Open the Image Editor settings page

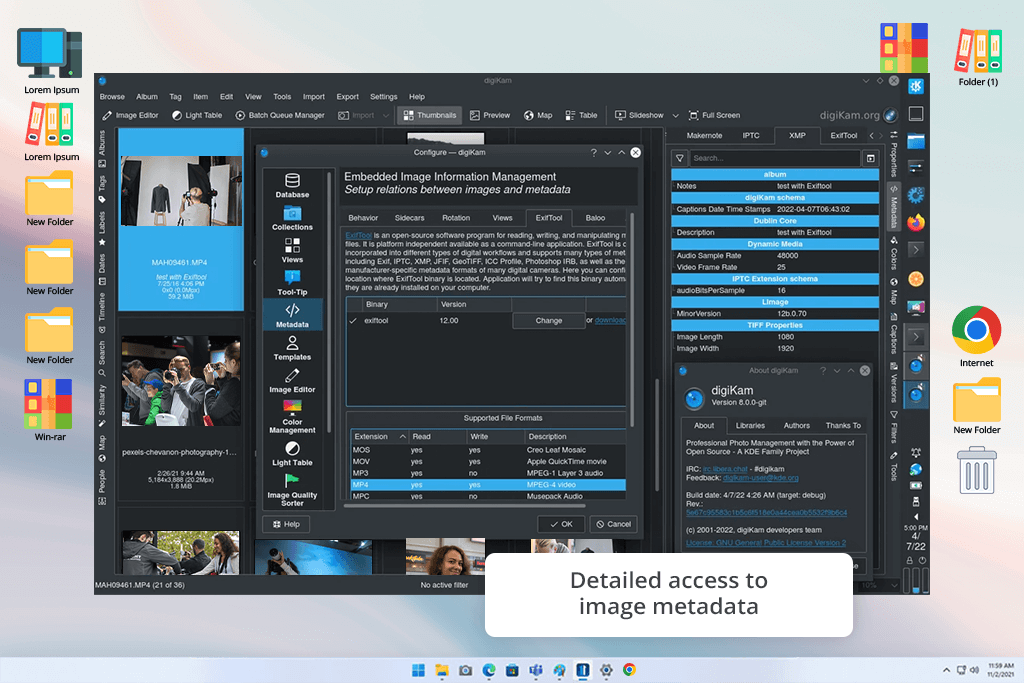pos(292,381)
